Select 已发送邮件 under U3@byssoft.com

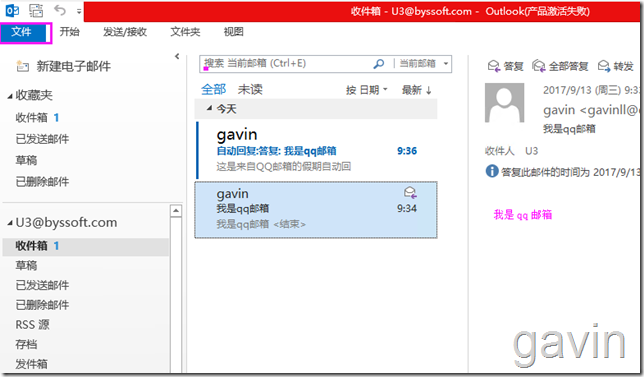42,285
